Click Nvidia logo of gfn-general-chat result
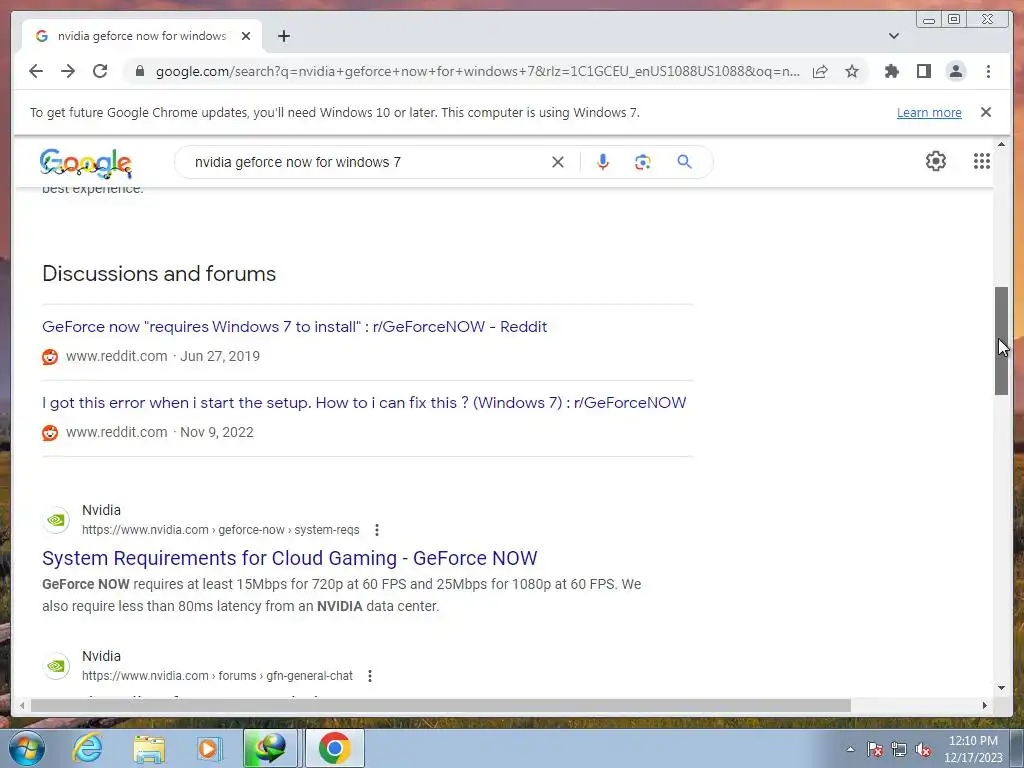Viewport: 1024px width, 768px height. [56, 665]
